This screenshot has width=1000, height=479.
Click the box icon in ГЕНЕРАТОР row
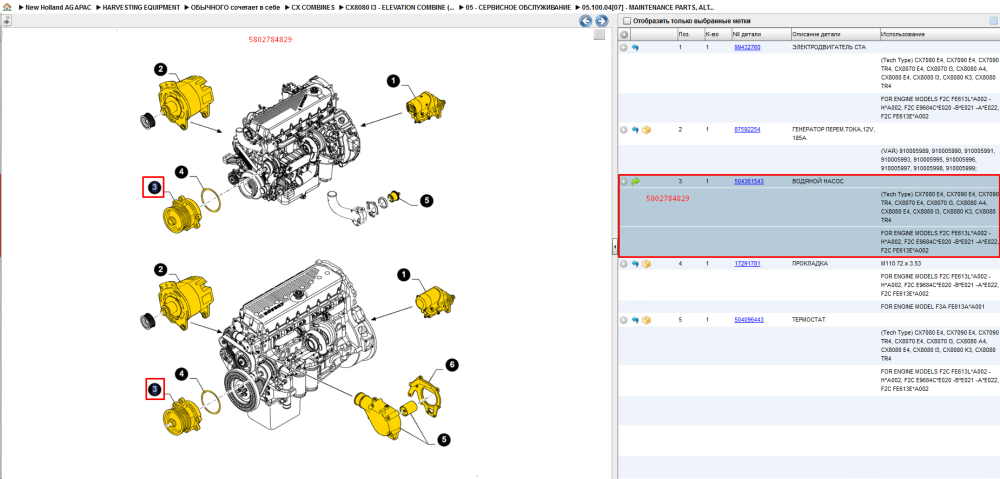coord(647,129)
